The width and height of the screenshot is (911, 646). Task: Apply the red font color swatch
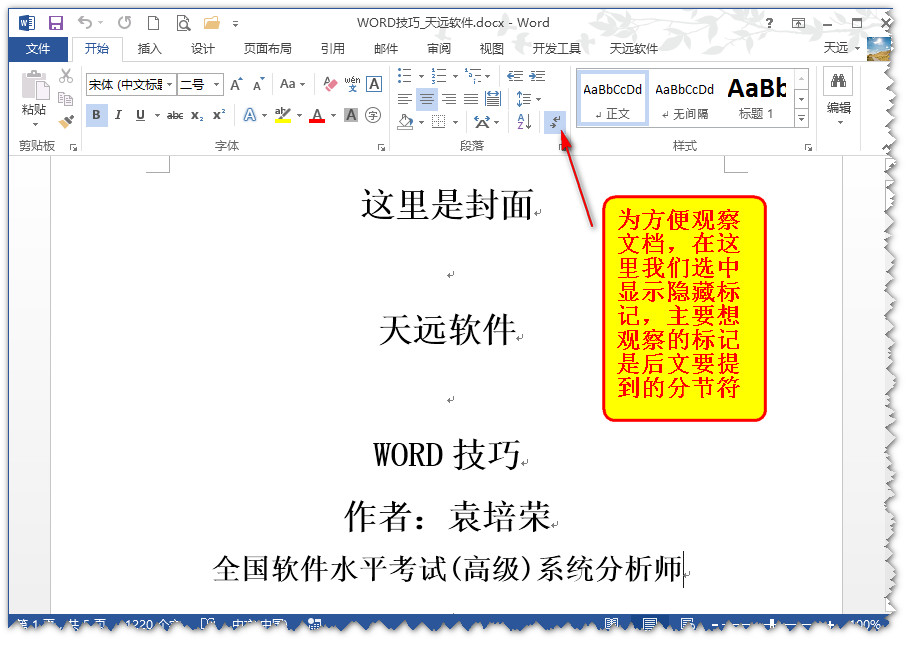317,115
